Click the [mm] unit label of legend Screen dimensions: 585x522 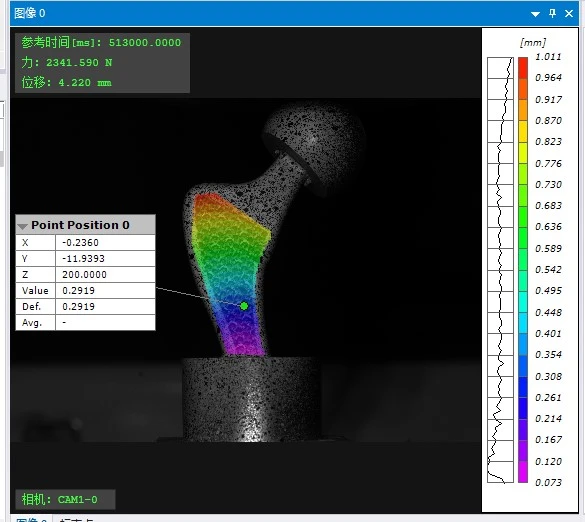click(533, 43)
